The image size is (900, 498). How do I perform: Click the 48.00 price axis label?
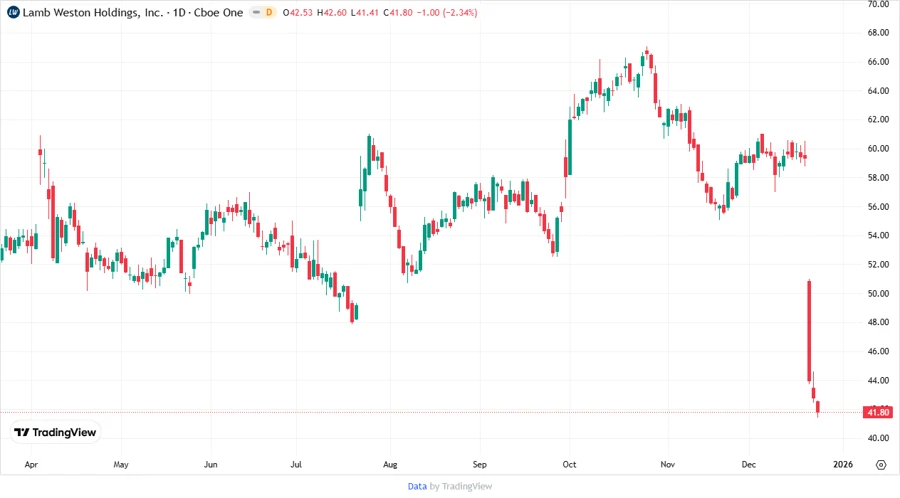click(x=878, y=322)
